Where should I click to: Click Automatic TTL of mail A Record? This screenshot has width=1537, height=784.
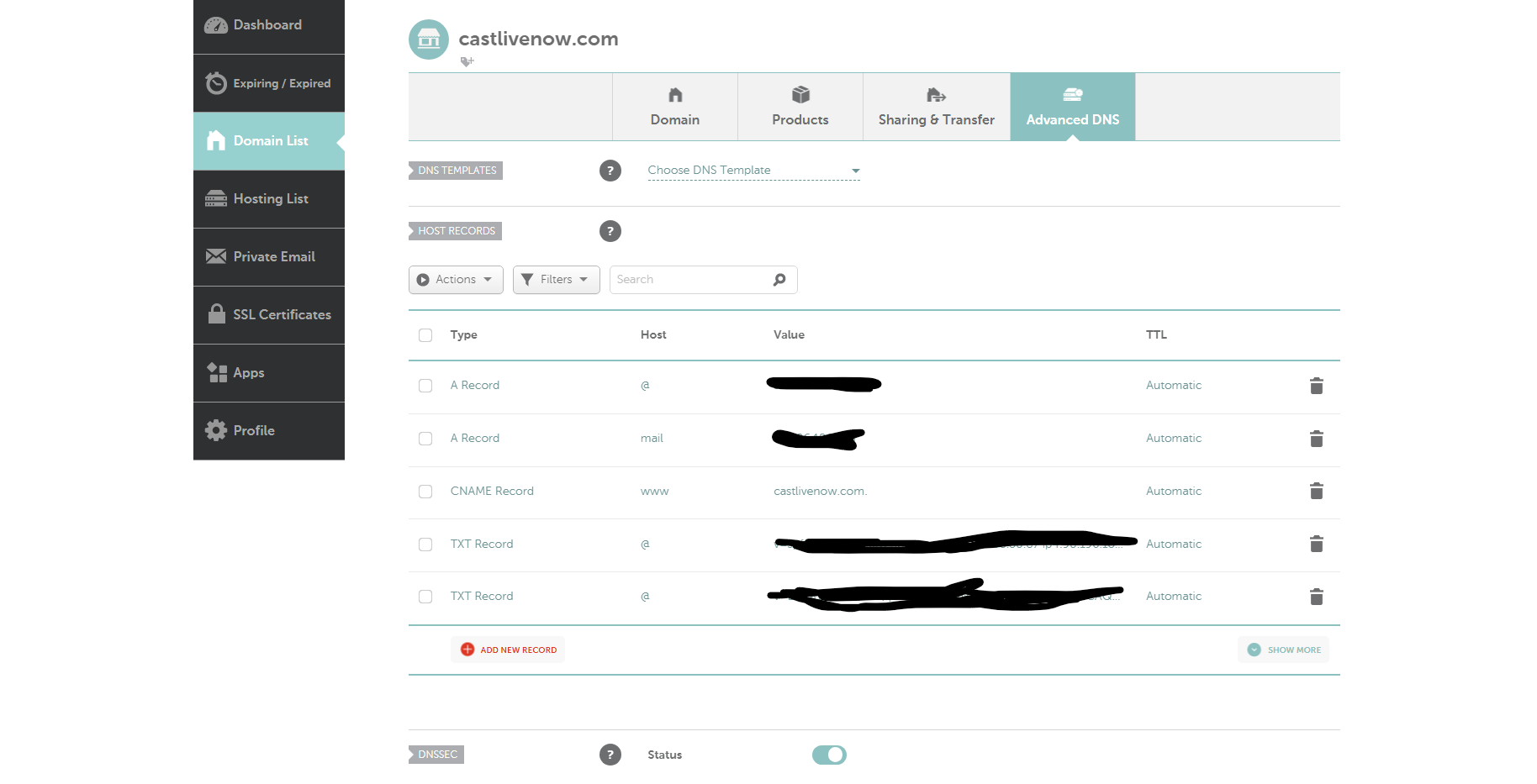click(x=1174, y=439)
